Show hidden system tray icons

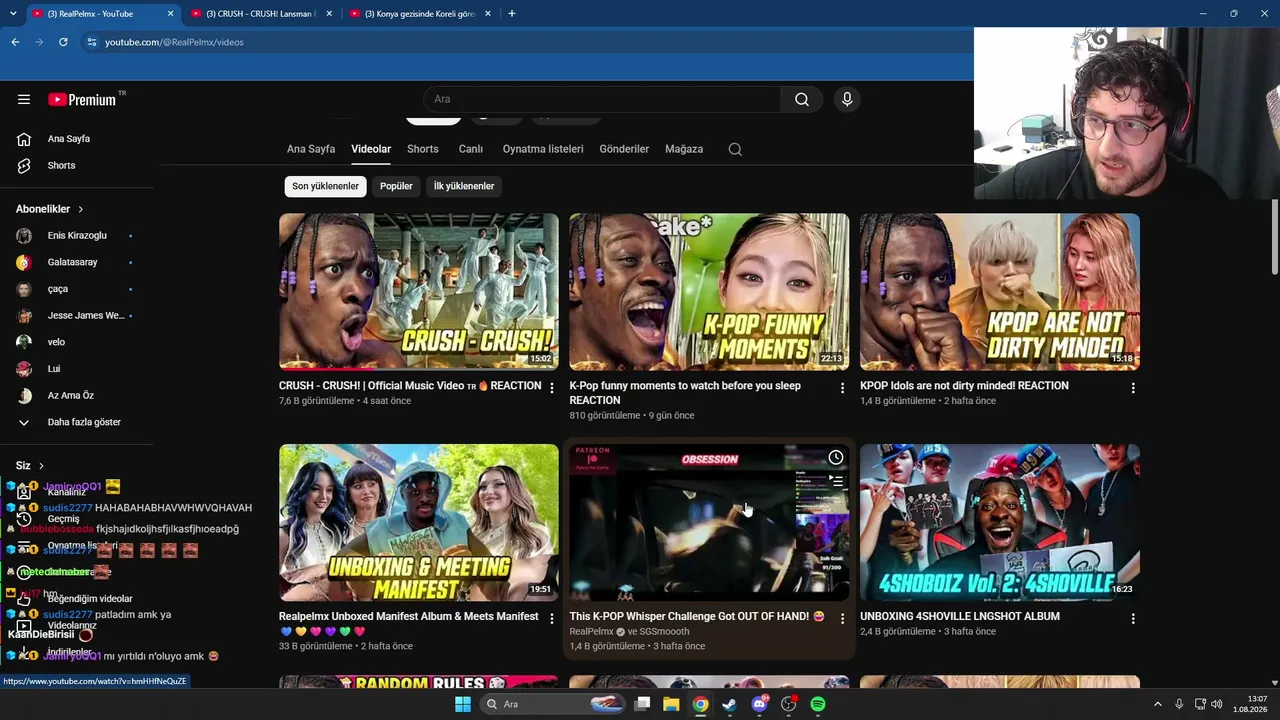(x=1158, y=704)
